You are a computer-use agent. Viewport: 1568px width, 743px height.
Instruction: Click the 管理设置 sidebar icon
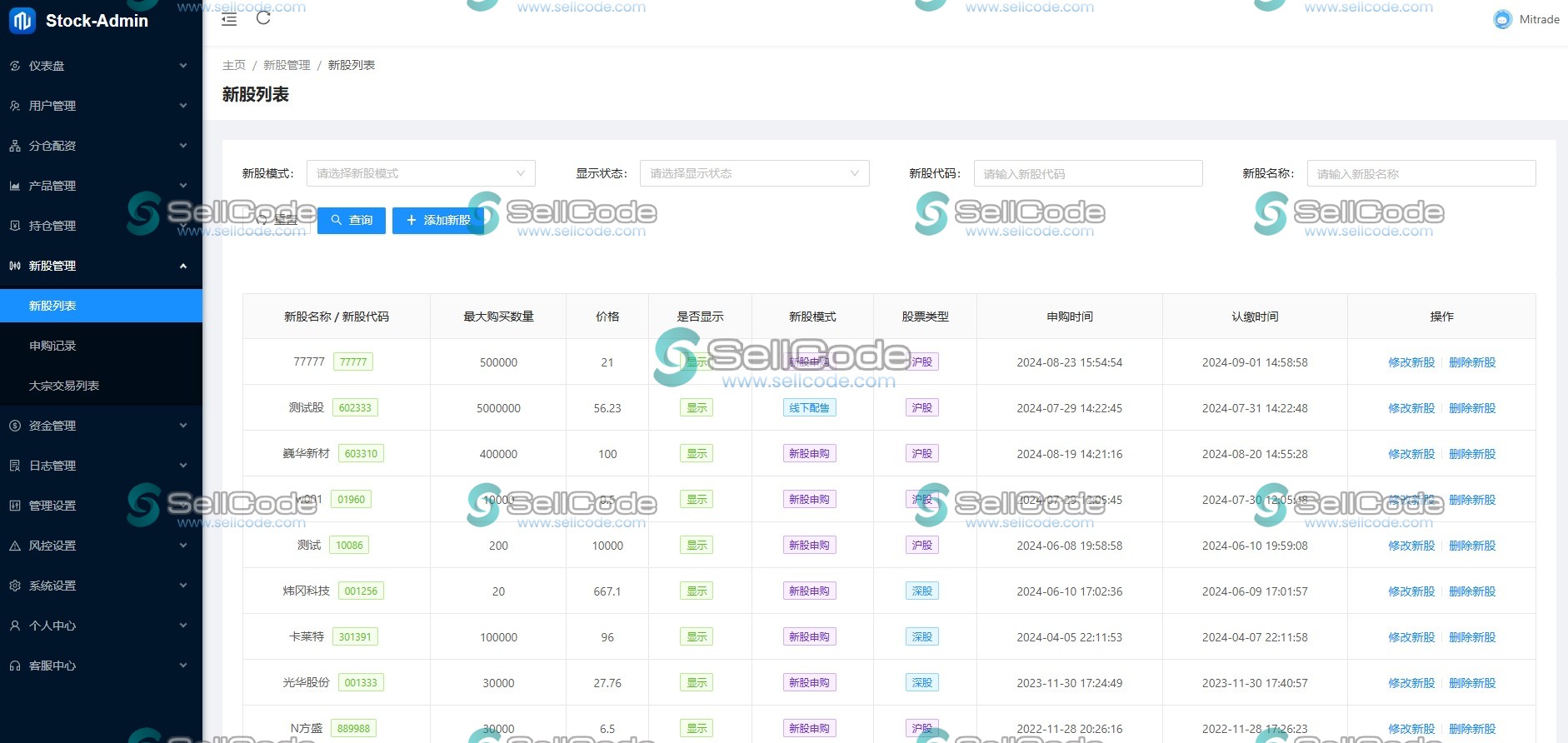click(x=15, y=506)
